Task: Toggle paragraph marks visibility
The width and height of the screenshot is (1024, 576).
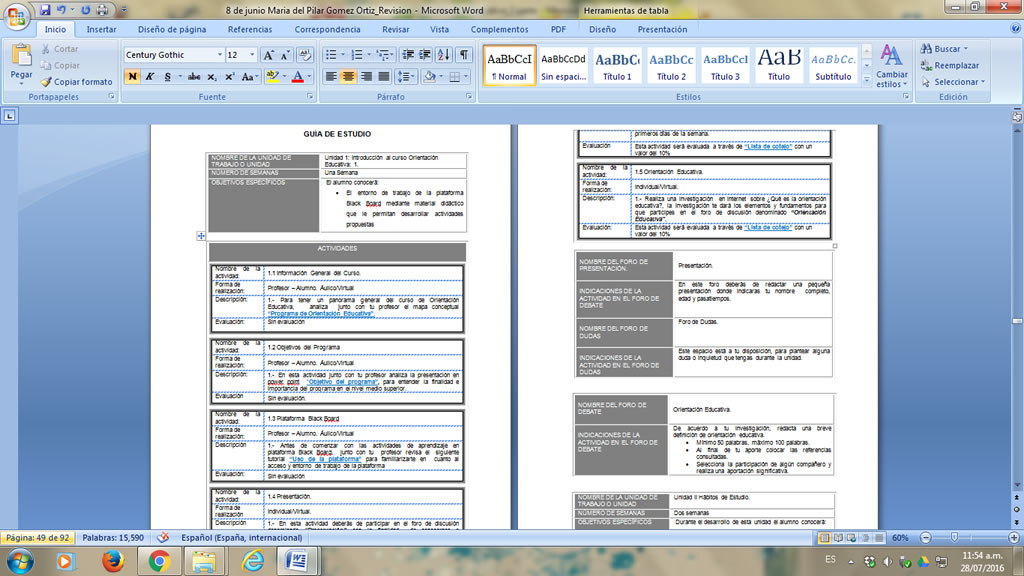Action: click(464, 56)
